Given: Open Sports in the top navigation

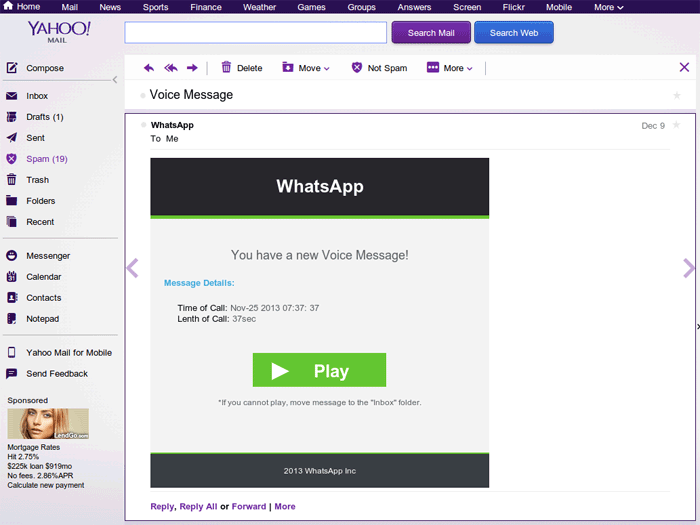Looking at the screenshot, I should point(155,7).
